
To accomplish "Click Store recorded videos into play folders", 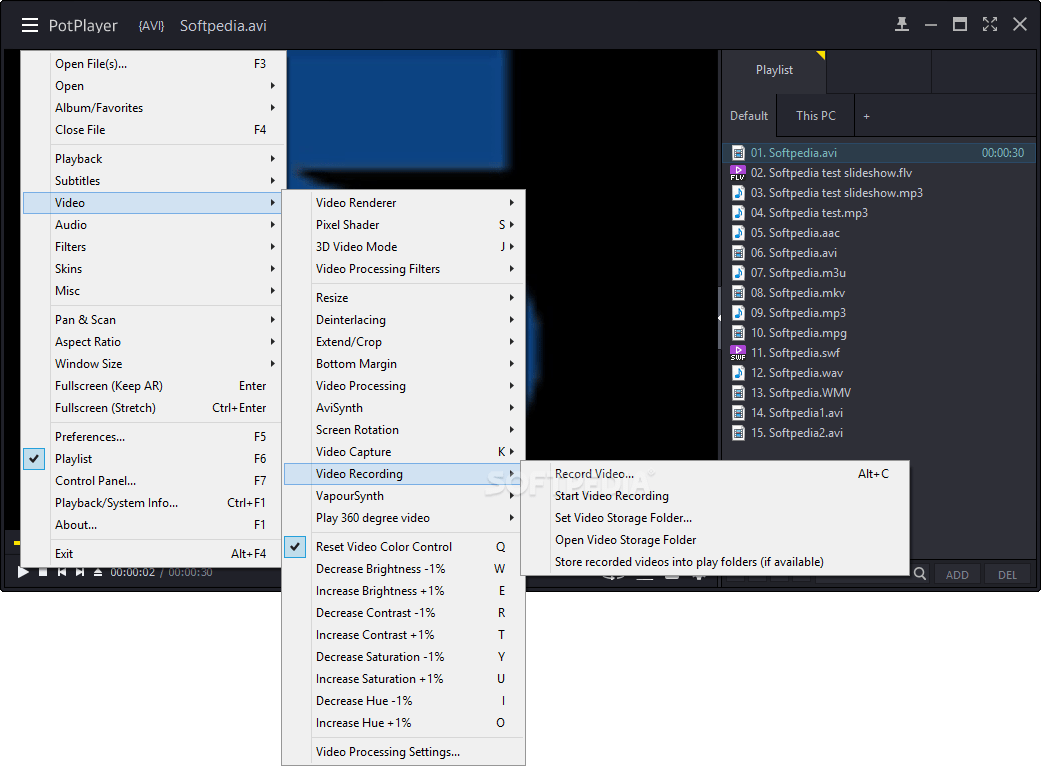I will 715,562.
